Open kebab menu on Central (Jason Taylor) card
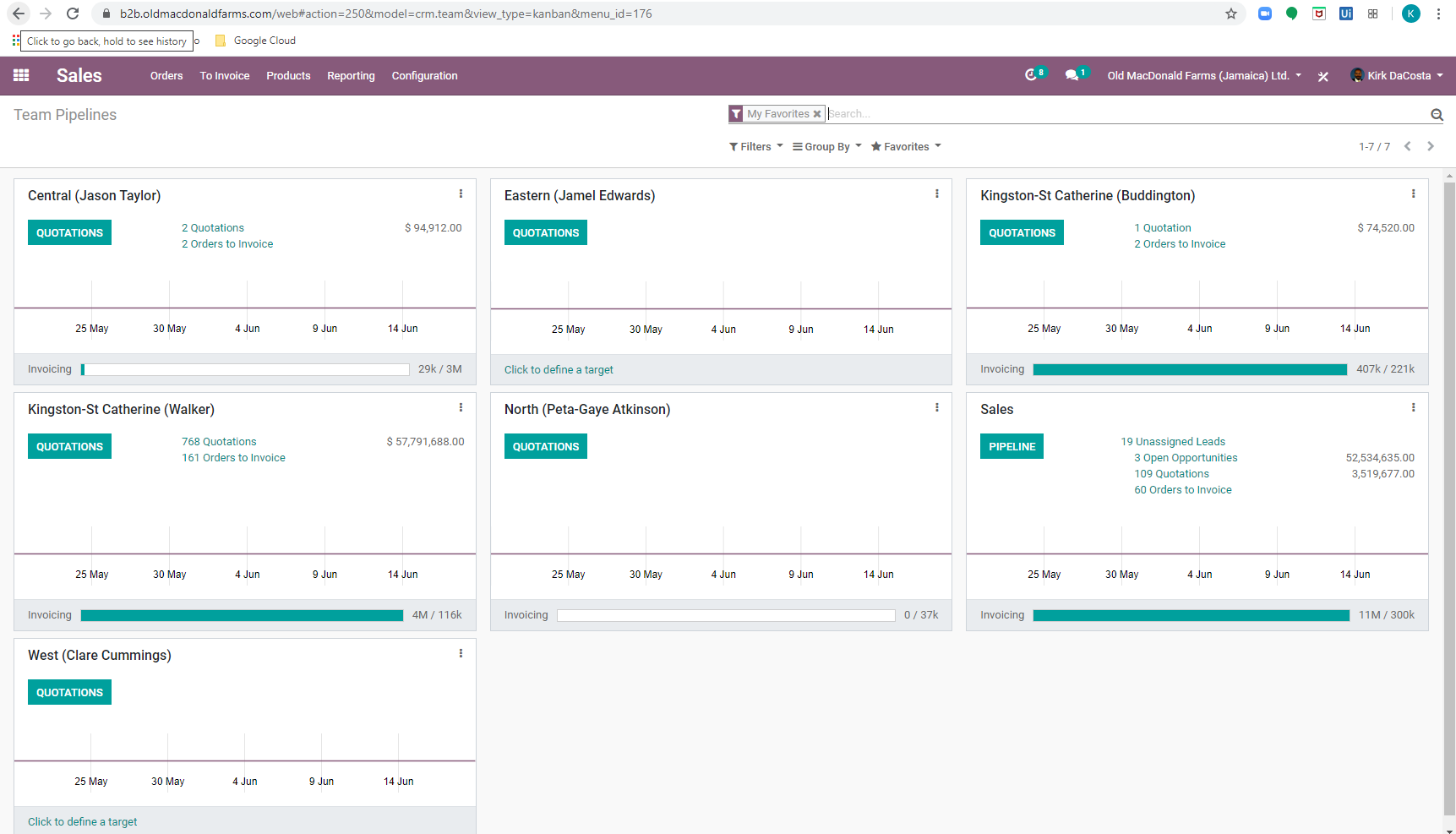The width and height of the screenshot is (1456, 834). coord(461,194)
